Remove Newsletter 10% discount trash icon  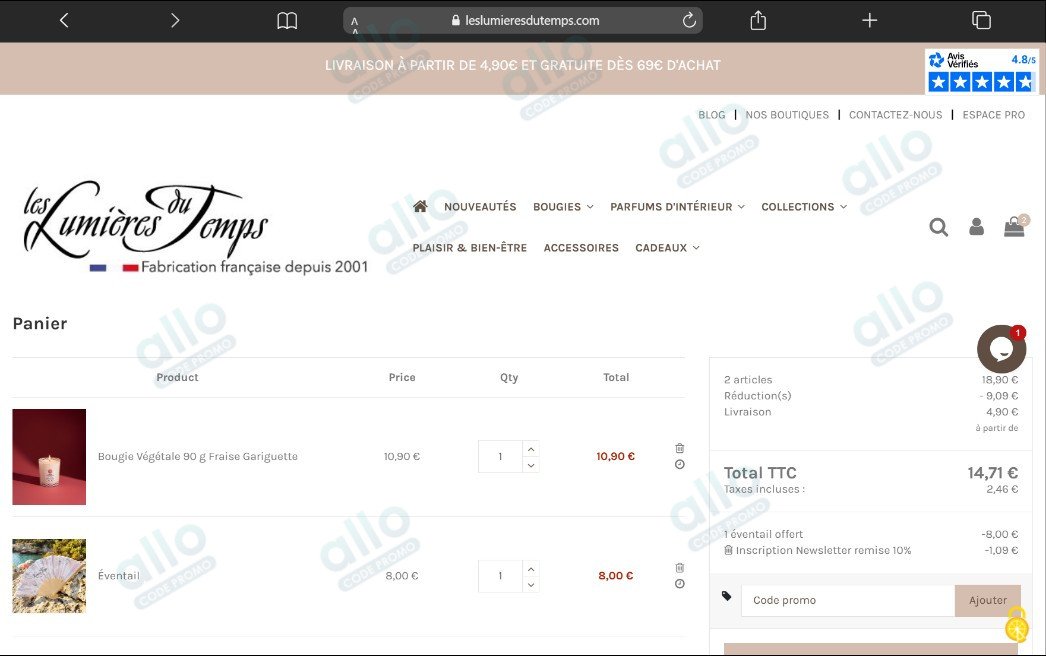[x=728, y=550]
